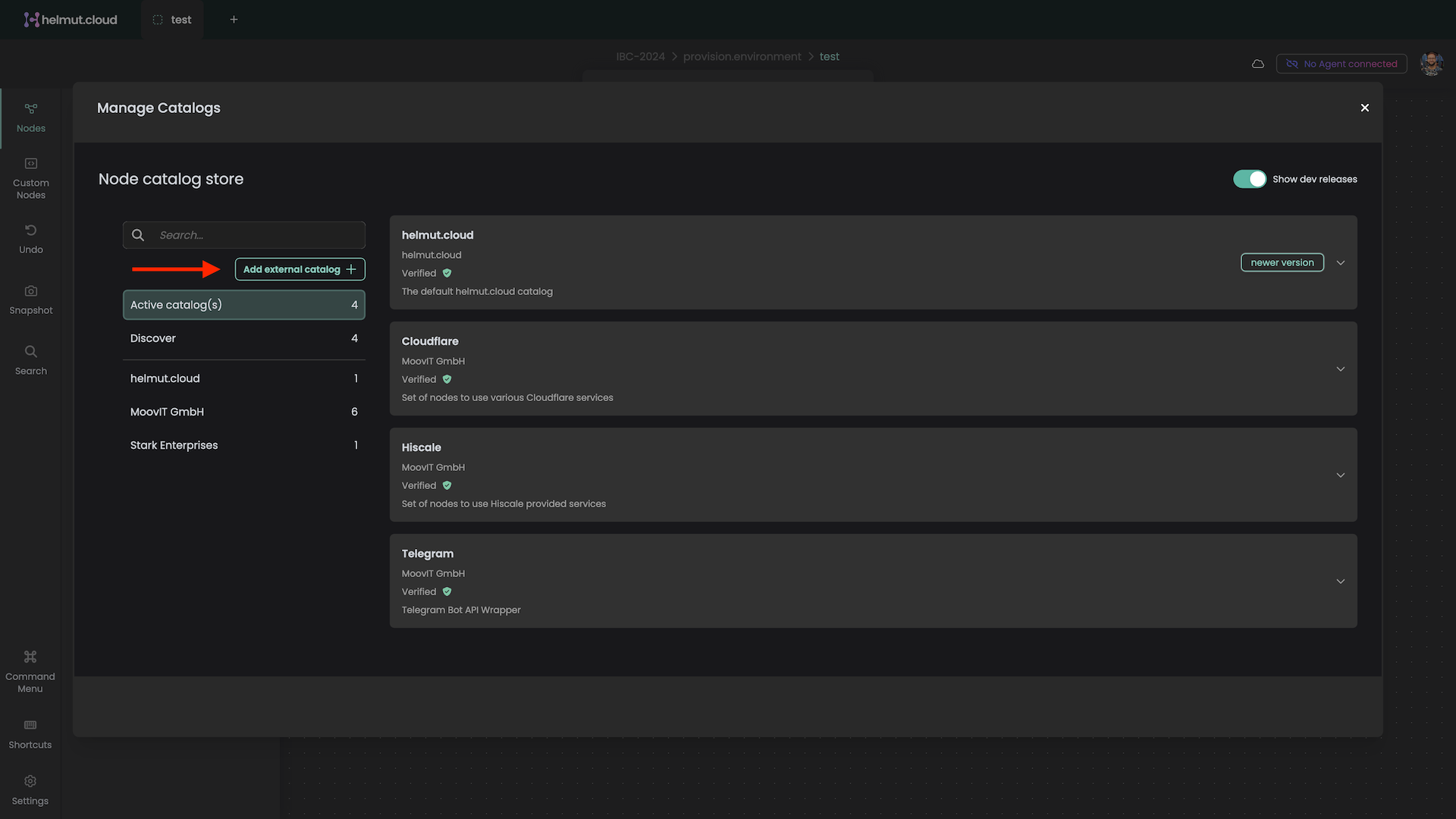Viewport: 1456px width, 819px height.
Task: Show keyboard Shortcuts from the sidebar
Action: pyautogui.click(x=30, y=733)
